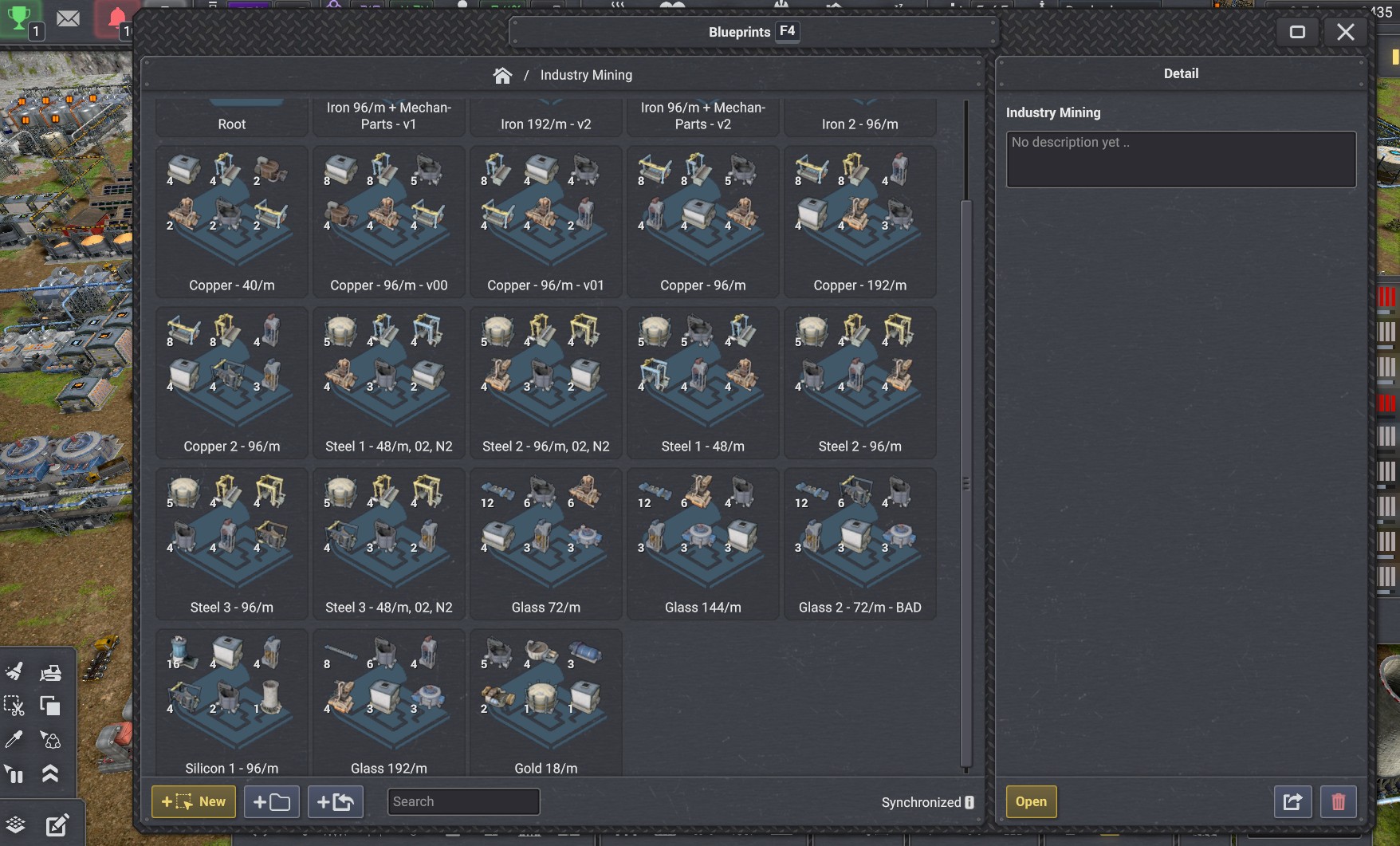Select the 'Iron 192/m - v2' blueprint

pyautogui.click(x=546, y=117)
